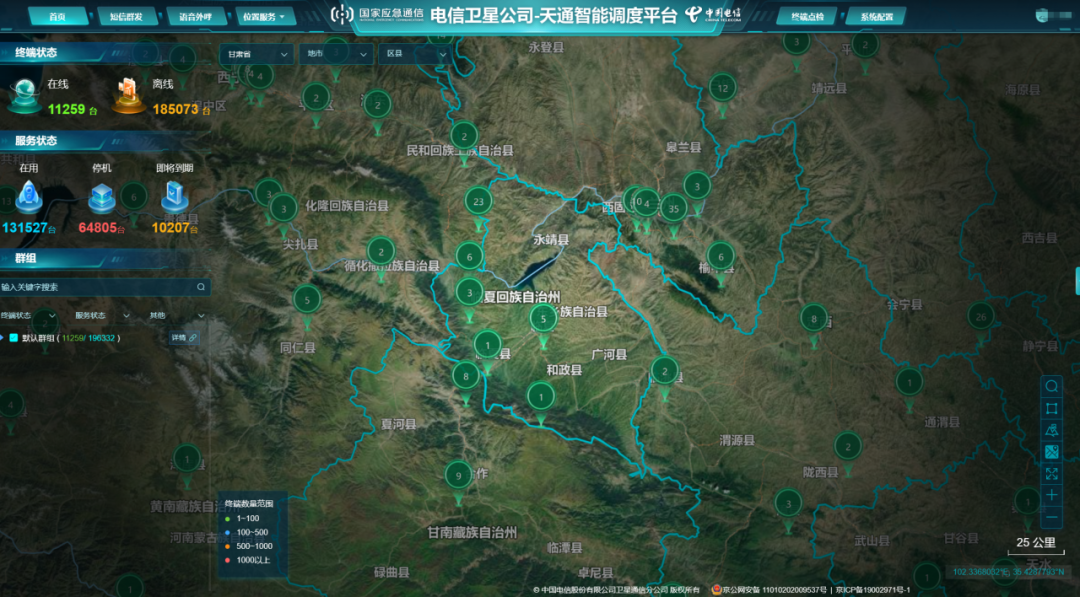Click the orange 500~1000 legend dot
This screenshot has width=1080, height=597.
coord(227,546)
